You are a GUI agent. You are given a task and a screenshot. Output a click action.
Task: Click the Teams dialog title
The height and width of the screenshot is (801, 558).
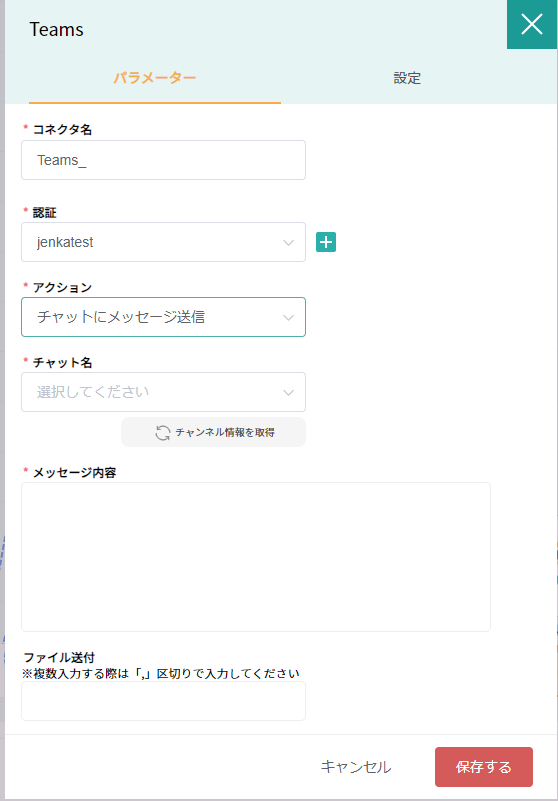(x=56, y=29)
